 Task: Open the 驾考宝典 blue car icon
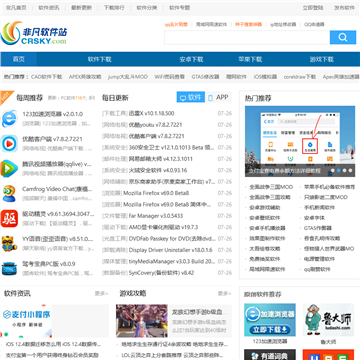[x=9, y=269]
